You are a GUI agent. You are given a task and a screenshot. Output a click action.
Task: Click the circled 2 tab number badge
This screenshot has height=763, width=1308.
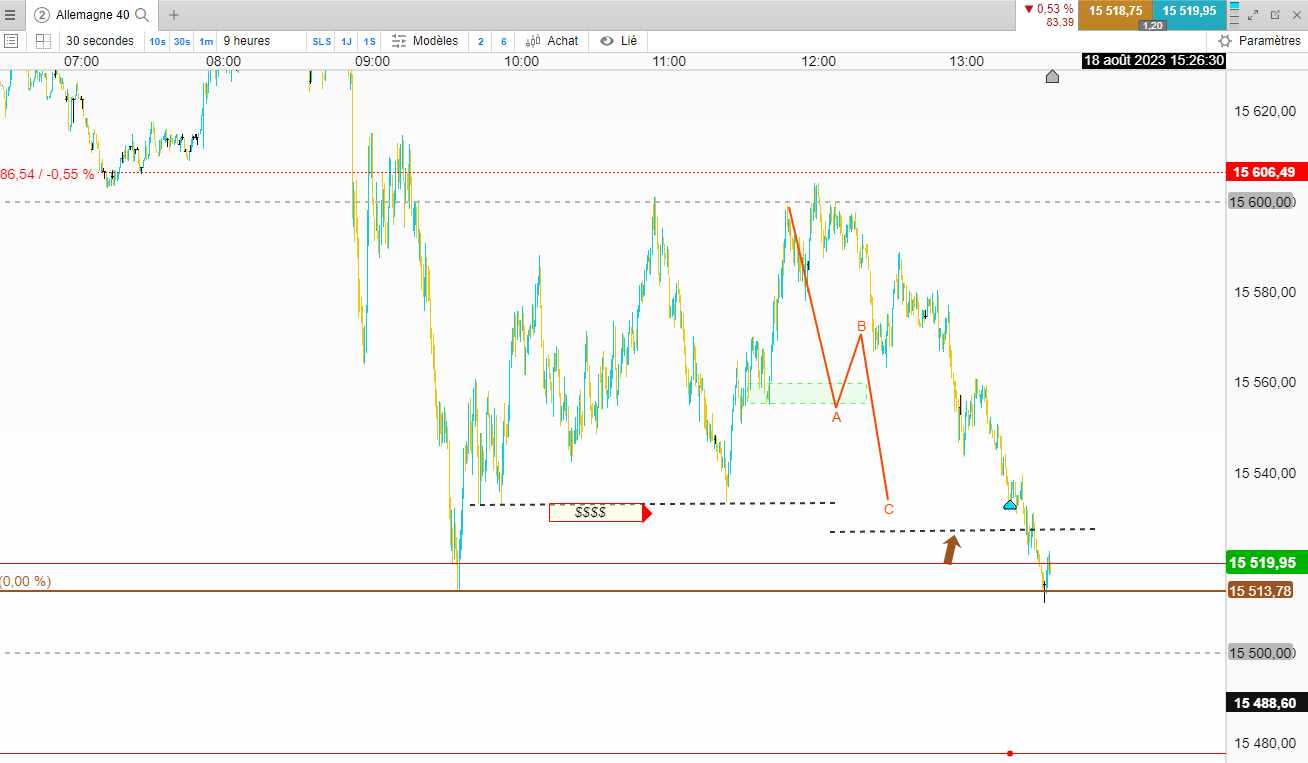click(42, 15)
